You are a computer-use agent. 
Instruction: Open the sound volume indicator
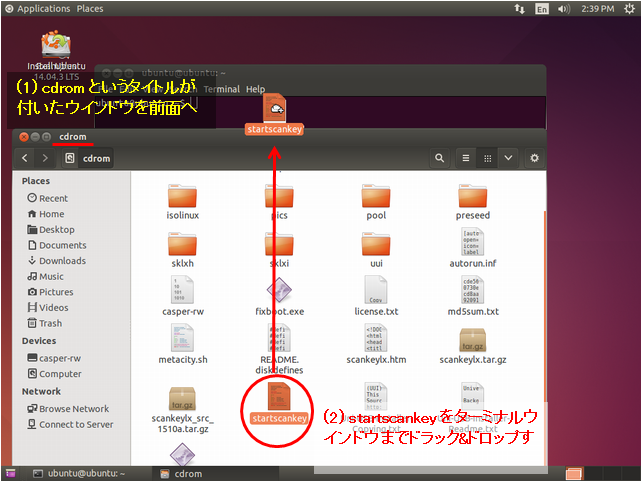(x=564, y=9)
